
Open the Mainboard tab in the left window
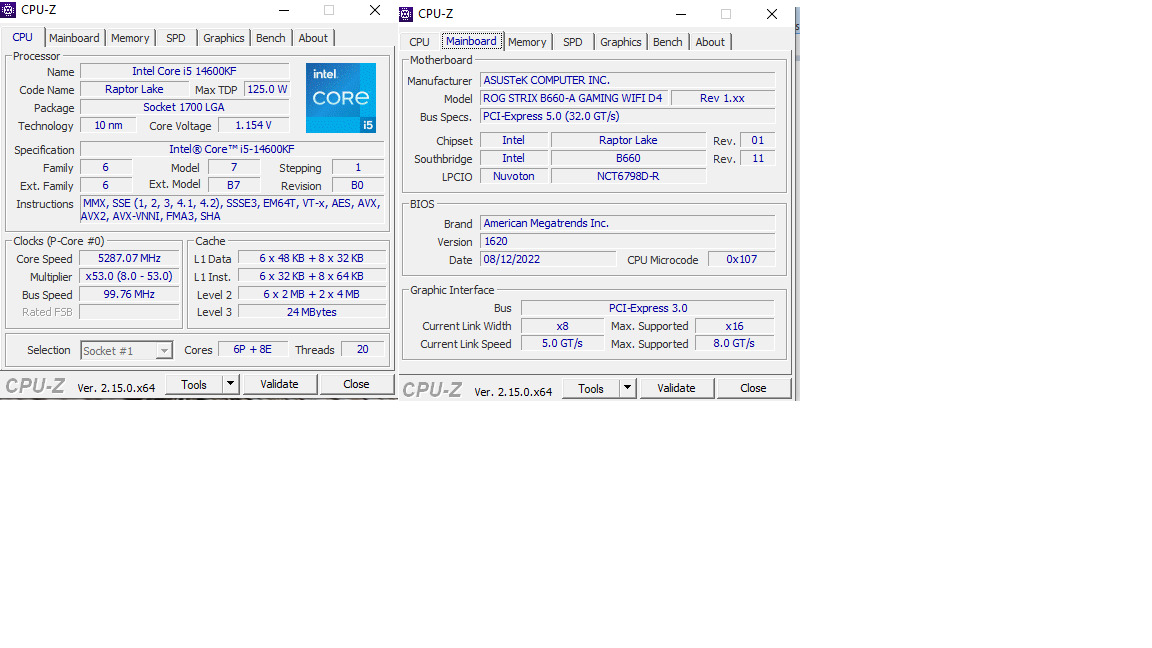(74, 38)
